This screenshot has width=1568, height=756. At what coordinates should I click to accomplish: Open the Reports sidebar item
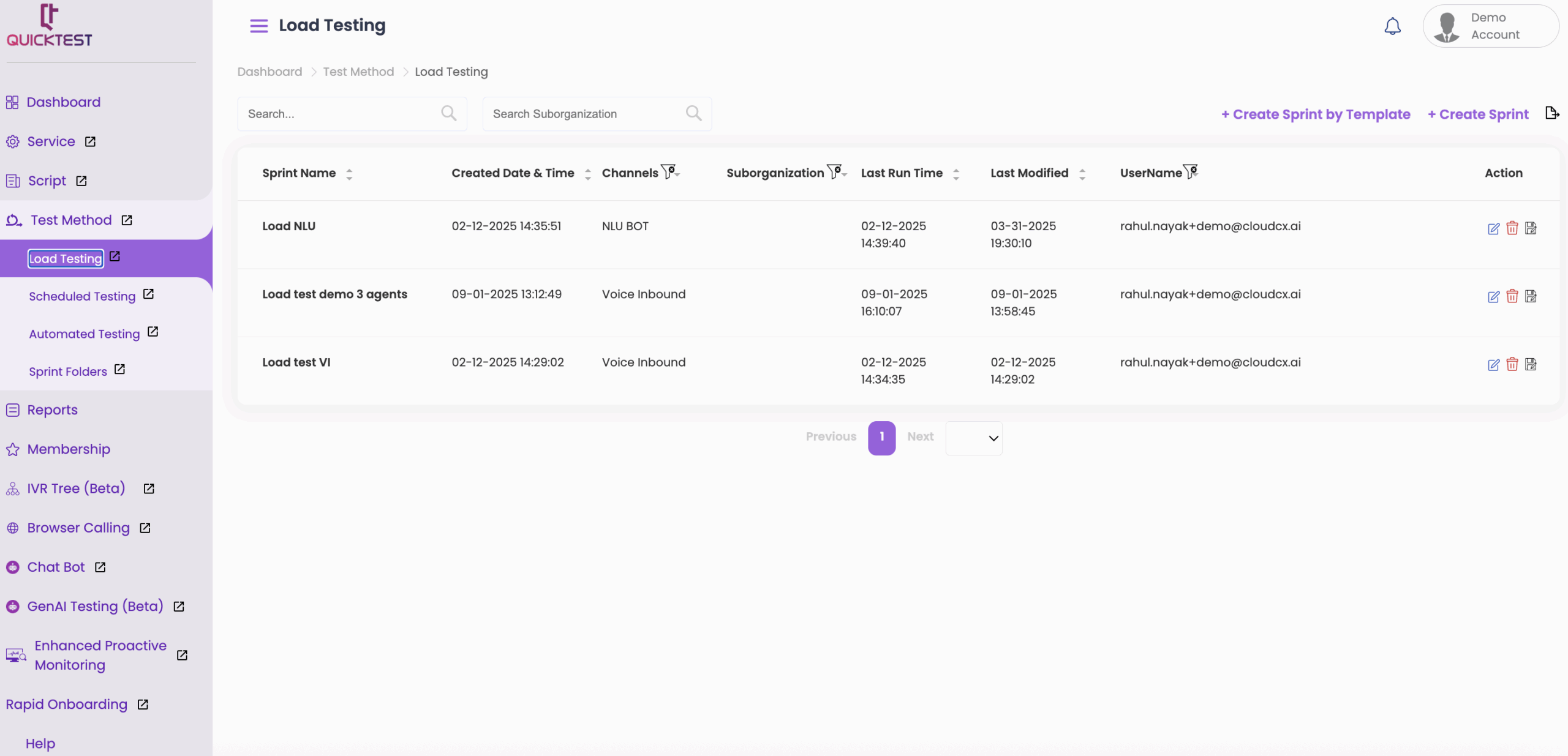point(52,410)
